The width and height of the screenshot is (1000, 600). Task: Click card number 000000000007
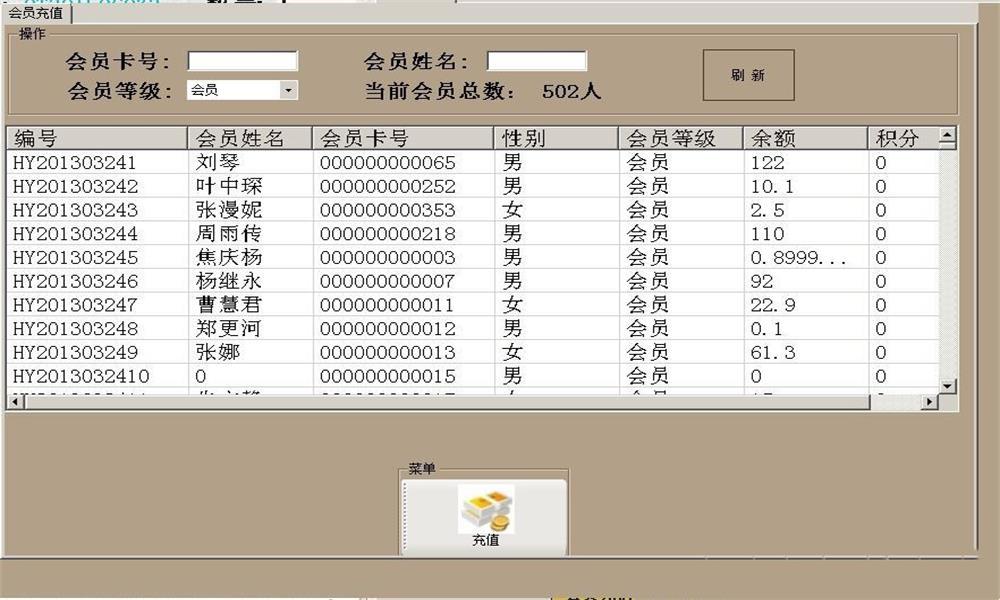click(388, 281)
